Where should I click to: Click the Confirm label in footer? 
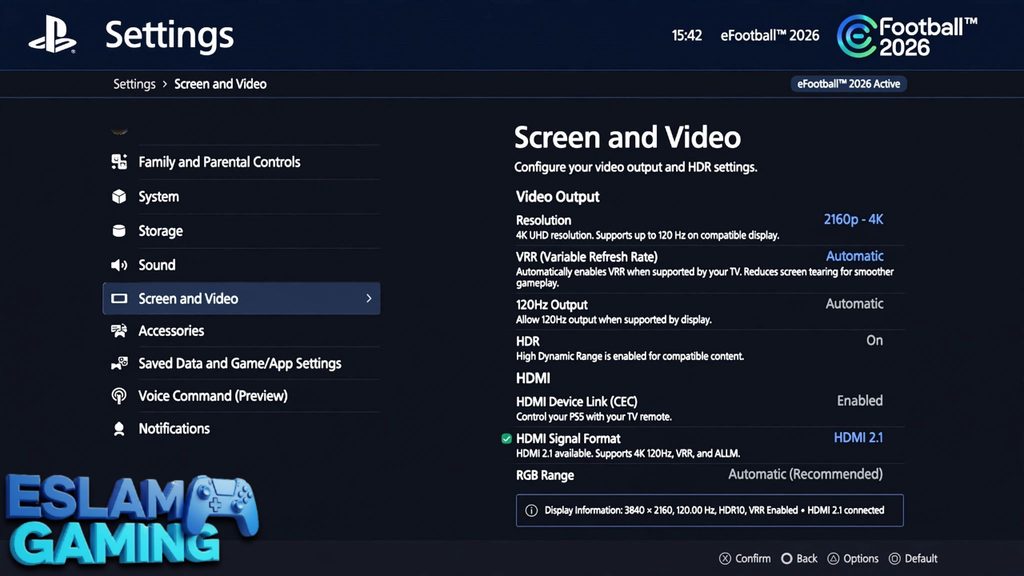(753, 558)
